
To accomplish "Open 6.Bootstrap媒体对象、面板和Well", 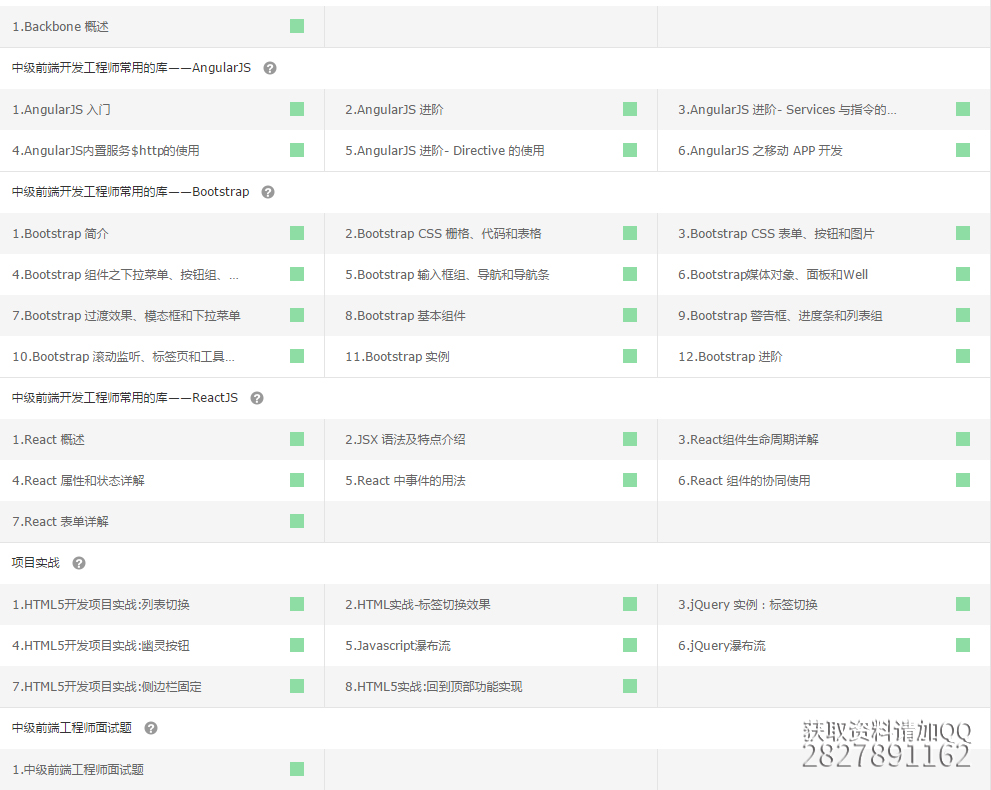I will [x=773, y=275].
